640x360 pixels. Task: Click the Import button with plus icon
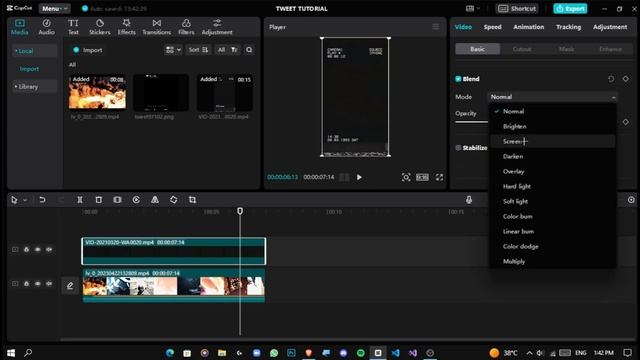point(88,50)
